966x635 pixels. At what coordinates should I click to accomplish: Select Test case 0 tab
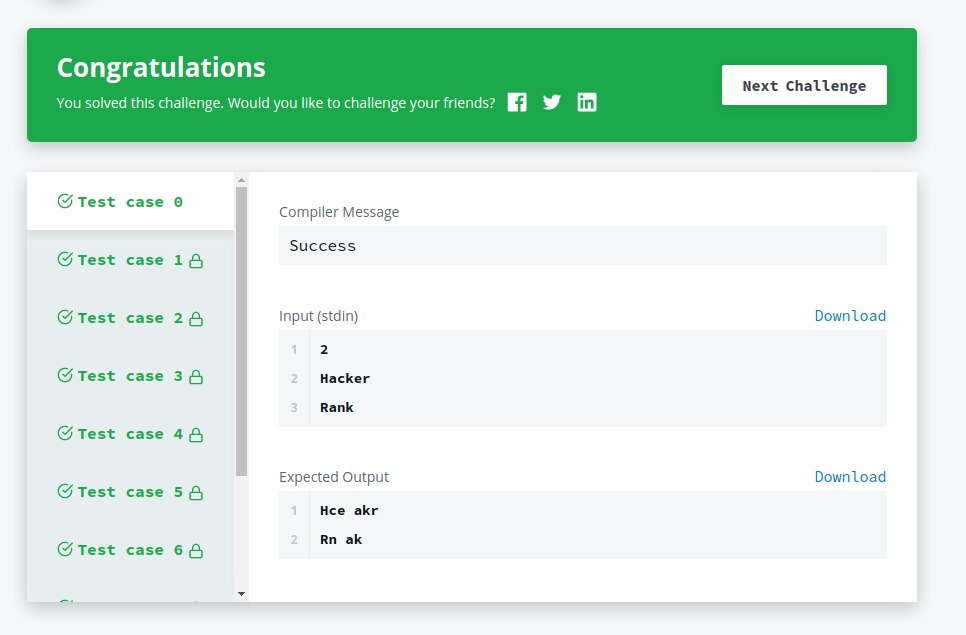click(131, 201)
